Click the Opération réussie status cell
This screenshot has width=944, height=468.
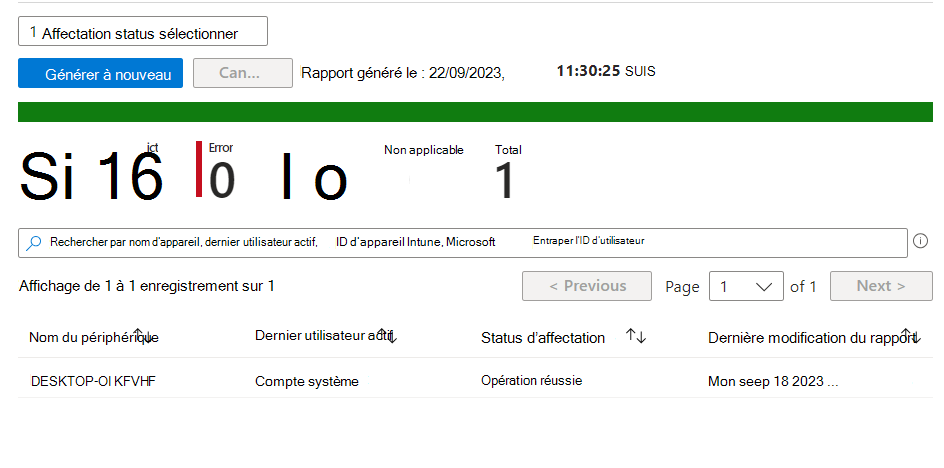pos(531,381)
